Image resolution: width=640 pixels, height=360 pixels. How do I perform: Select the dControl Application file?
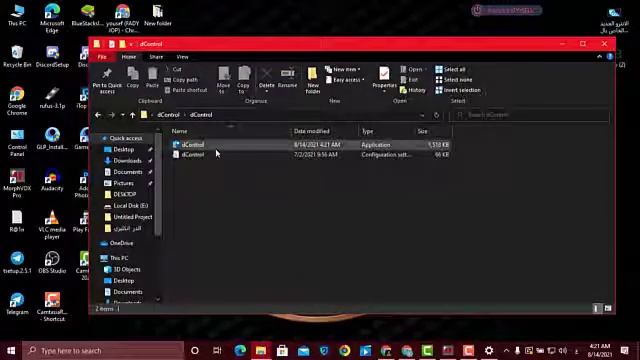(310, 145)
